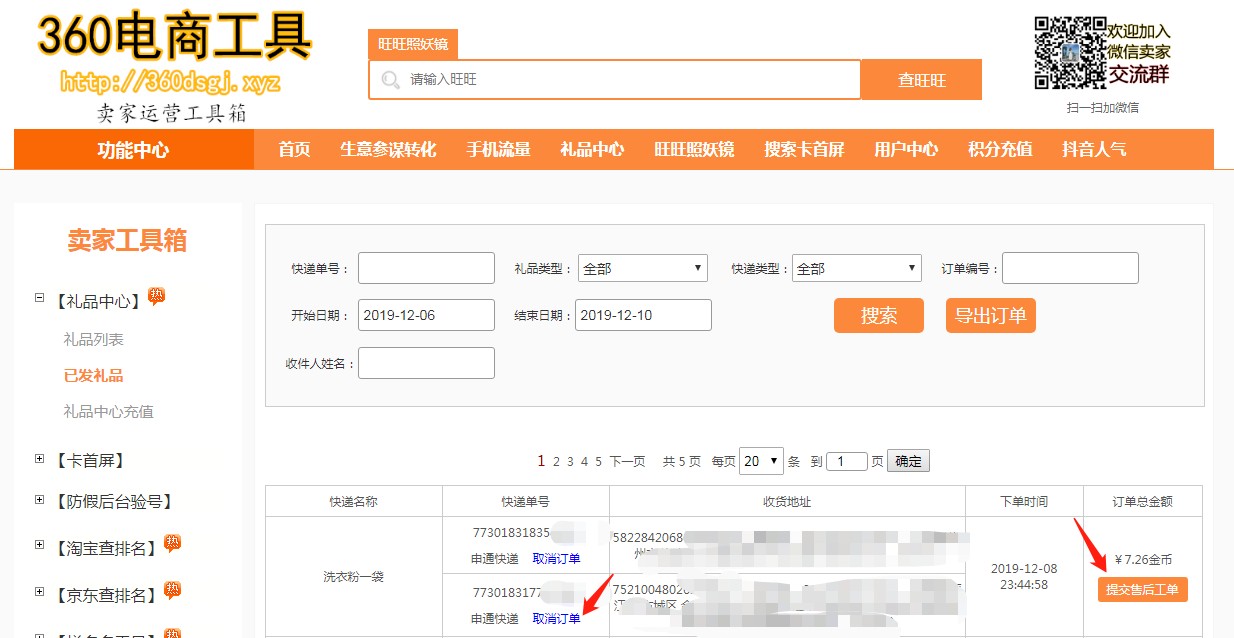The height and width of the screenshot is (638, 1234).
Task: Expand the 【卡首屏】 sidebar section
Action: (x=40, y=459)
